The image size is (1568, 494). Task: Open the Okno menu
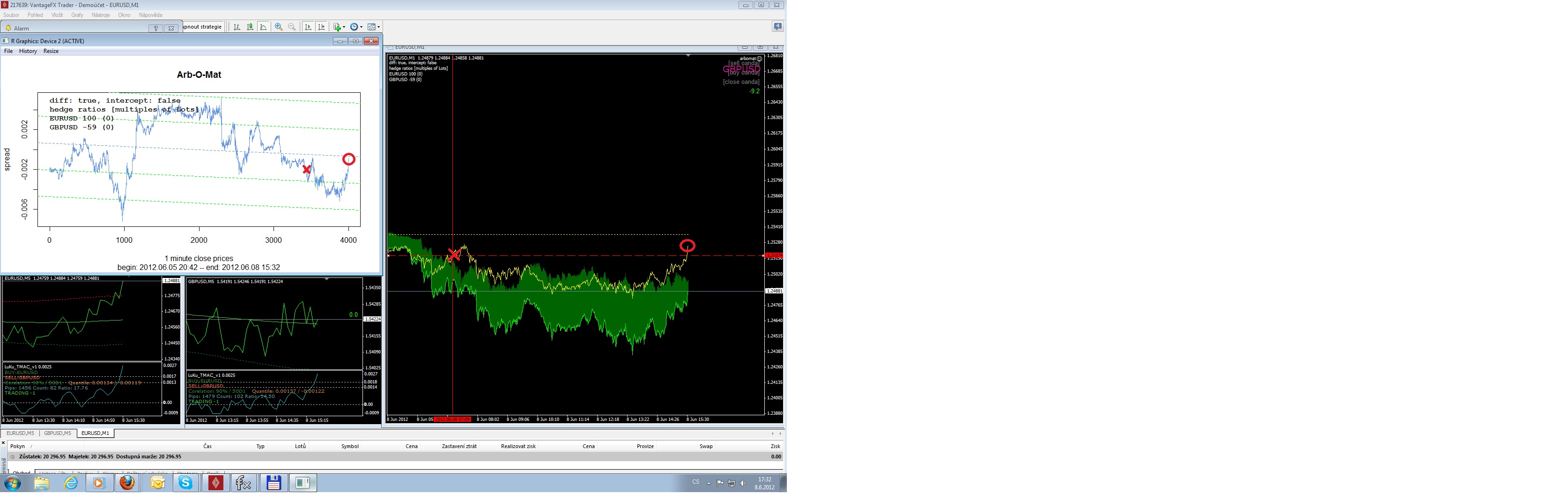[124, 15]
